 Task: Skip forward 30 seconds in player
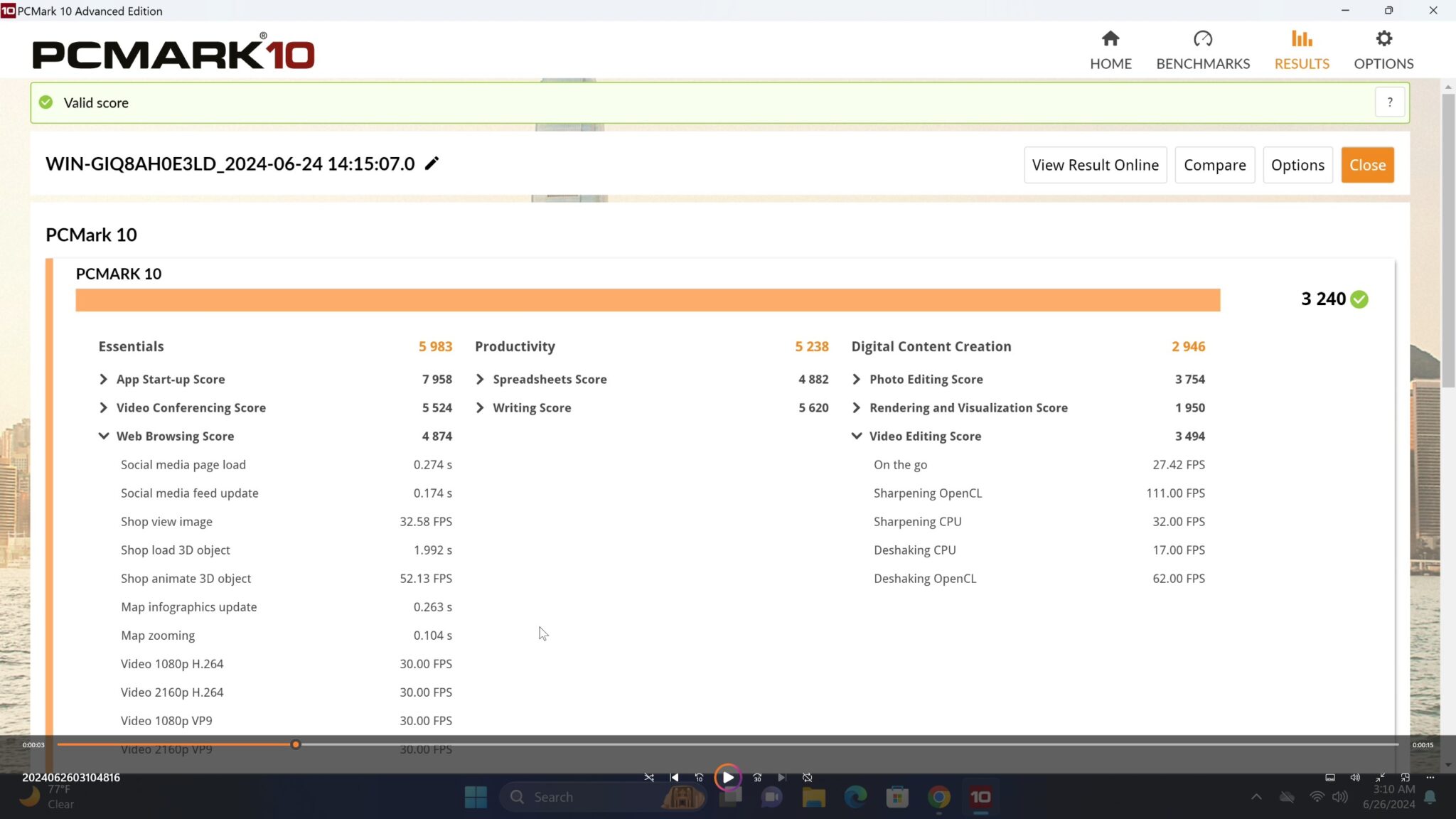757,778
